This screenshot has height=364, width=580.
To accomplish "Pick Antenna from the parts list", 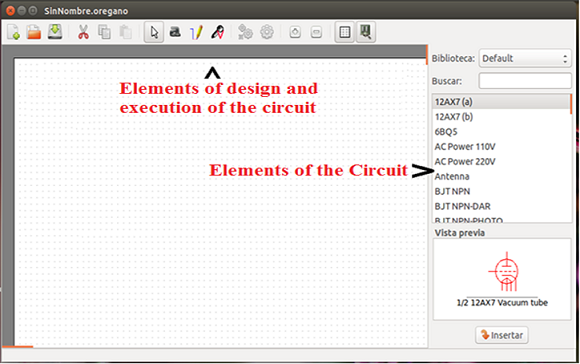I will point(501,176).
